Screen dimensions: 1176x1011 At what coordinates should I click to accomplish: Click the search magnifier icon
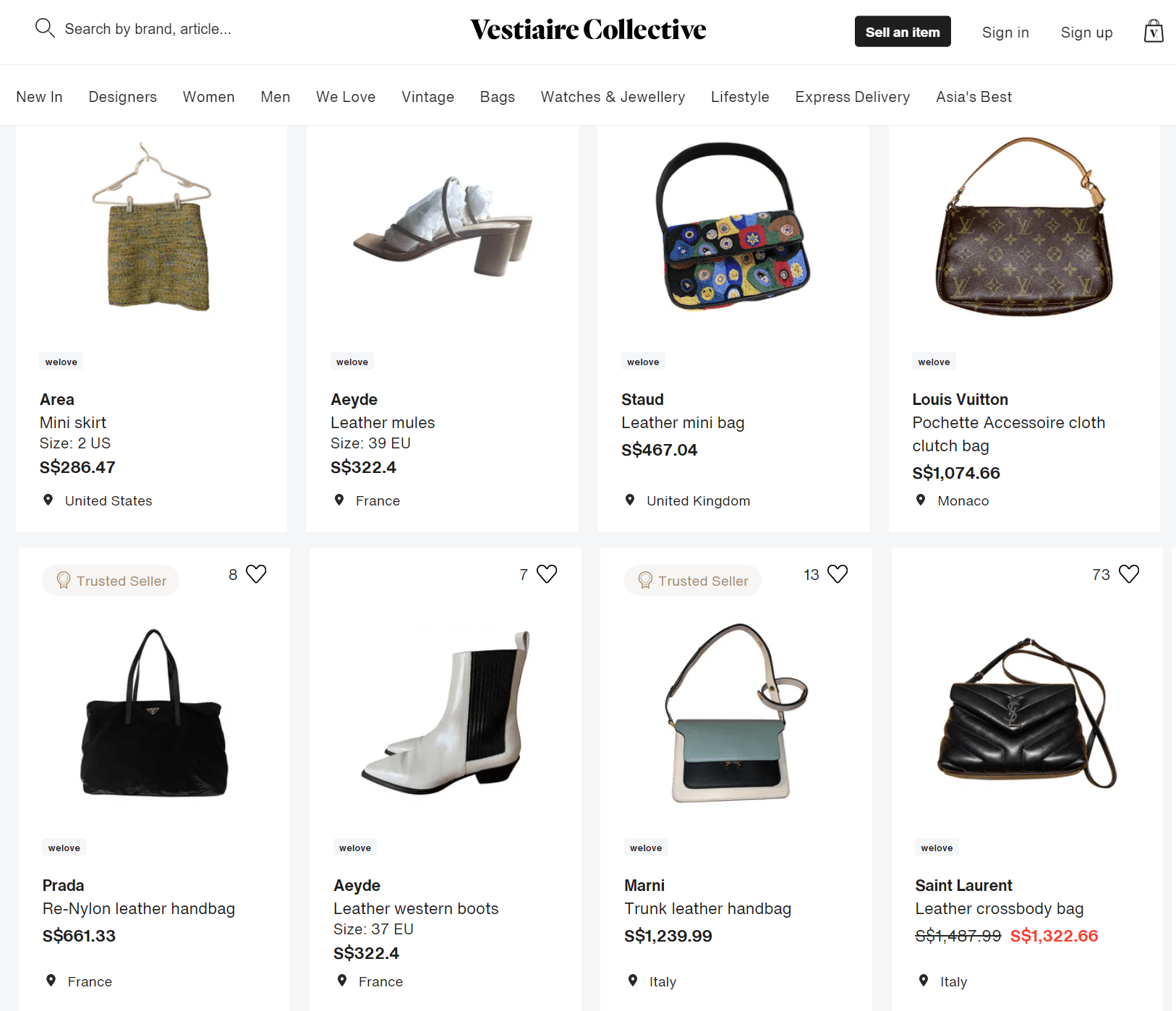tap(45, 28)
